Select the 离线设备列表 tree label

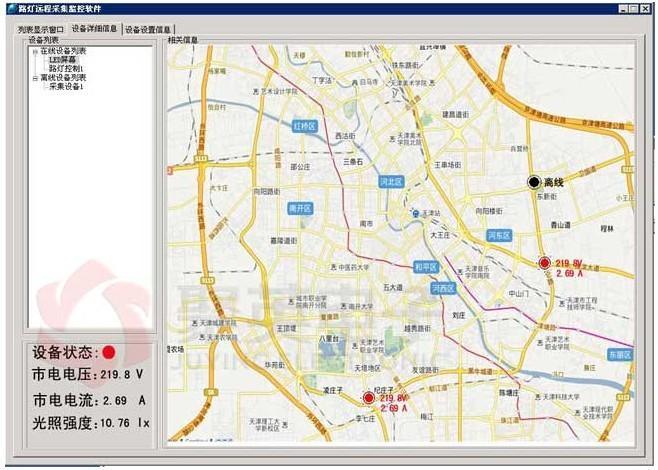[63, 78]
